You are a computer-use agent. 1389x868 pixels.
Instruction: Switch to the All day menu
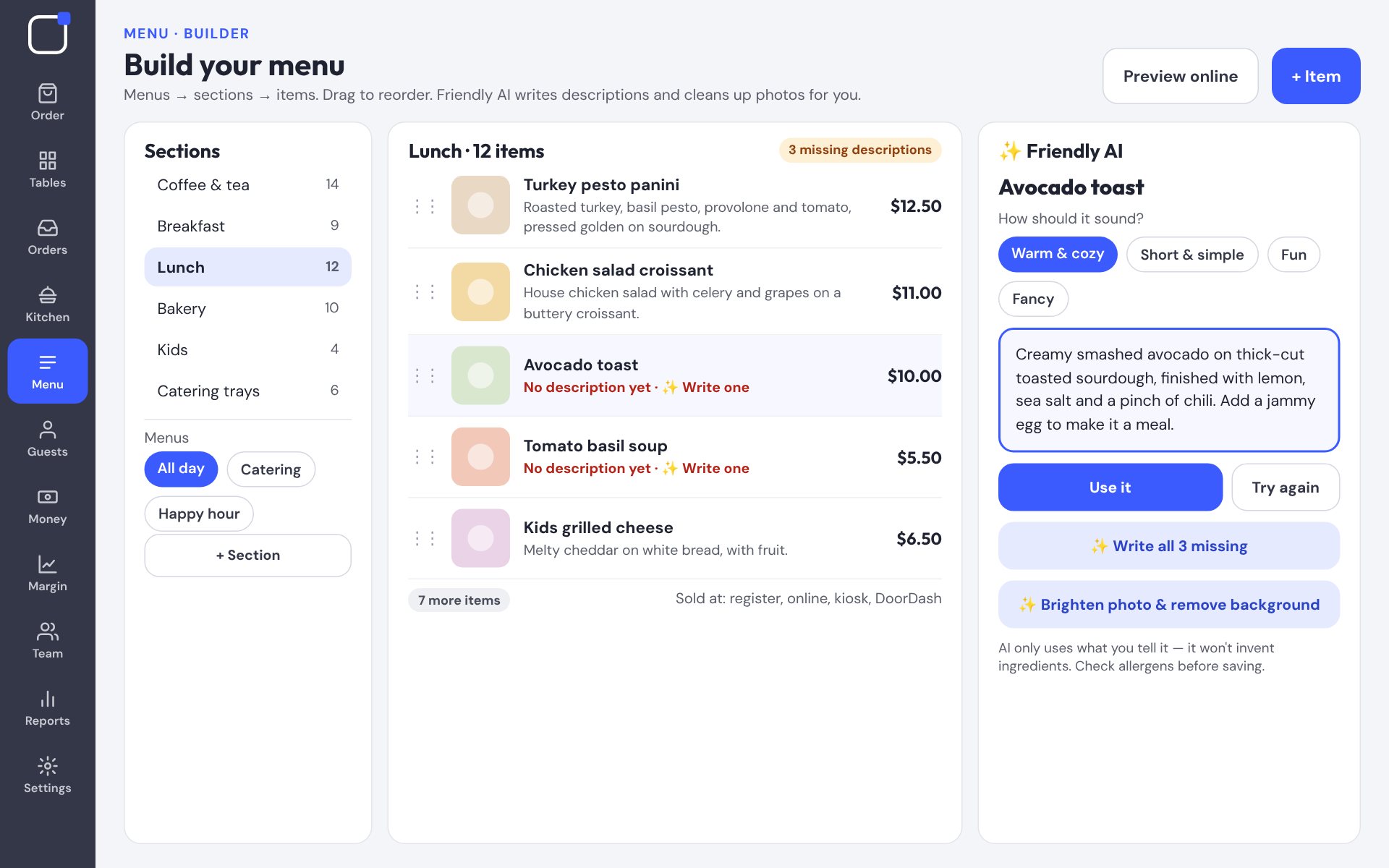pos(181,469)
